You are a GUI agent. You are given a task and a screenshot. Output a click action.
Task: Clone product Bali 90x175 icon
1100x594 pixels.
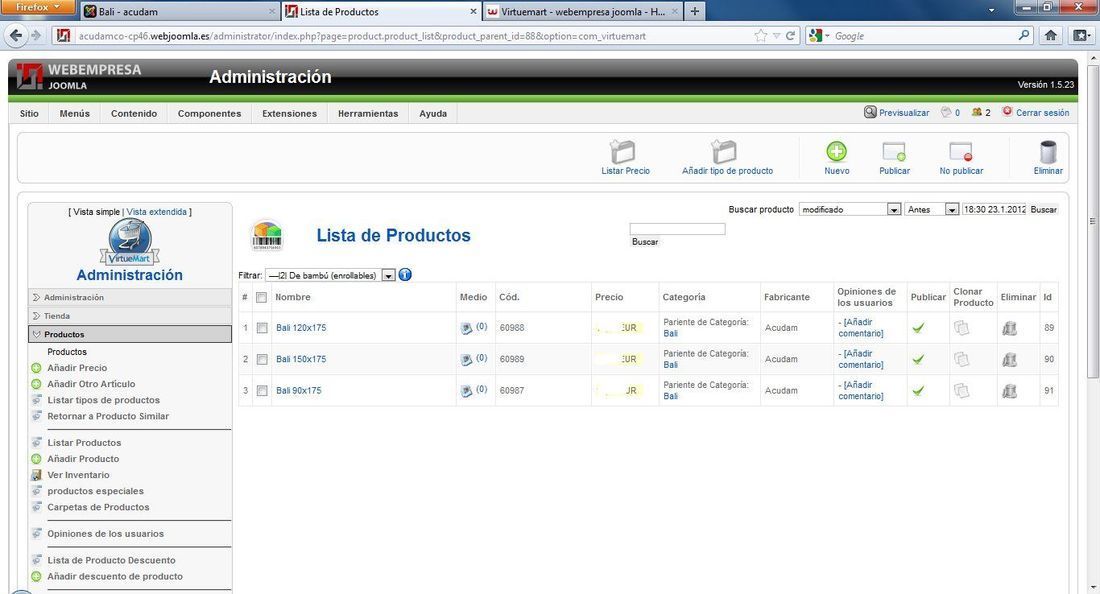(962, 391)
